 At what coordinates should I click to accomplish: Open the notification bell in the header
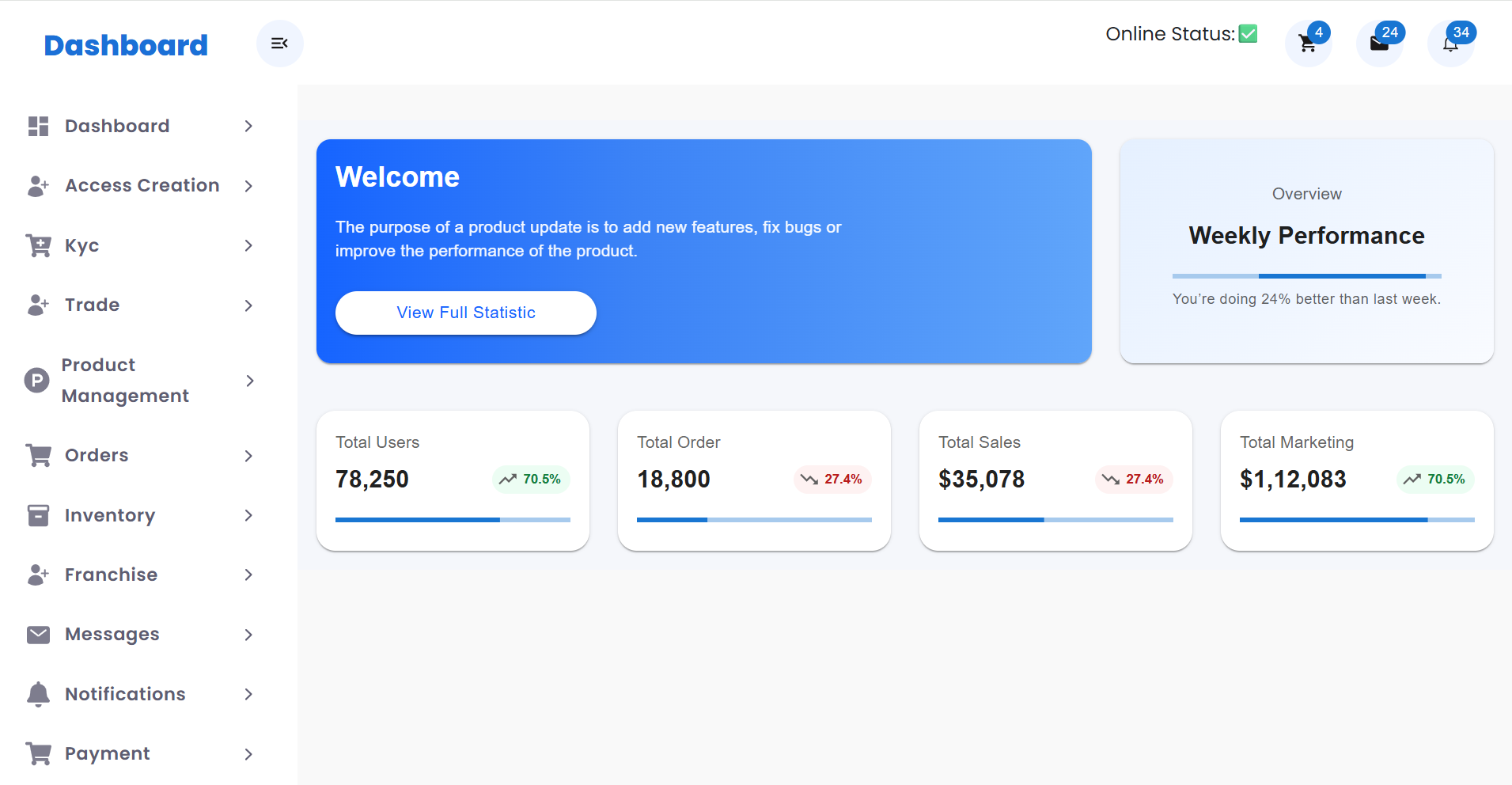tap(1450, 44)
